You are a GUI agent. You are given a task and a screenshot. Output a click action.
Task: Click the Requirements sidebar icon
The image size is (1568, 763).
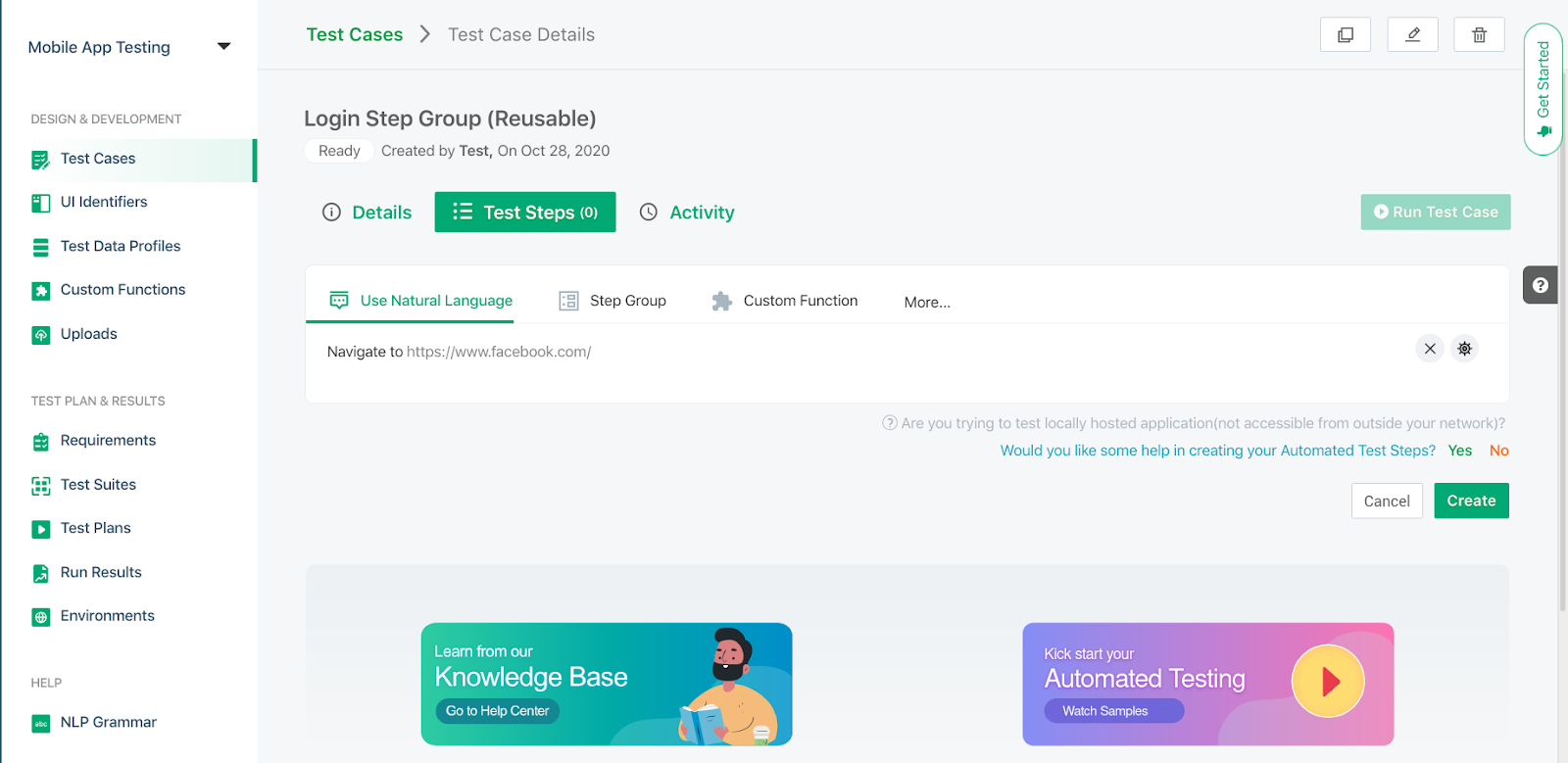(x=40, y=442)
